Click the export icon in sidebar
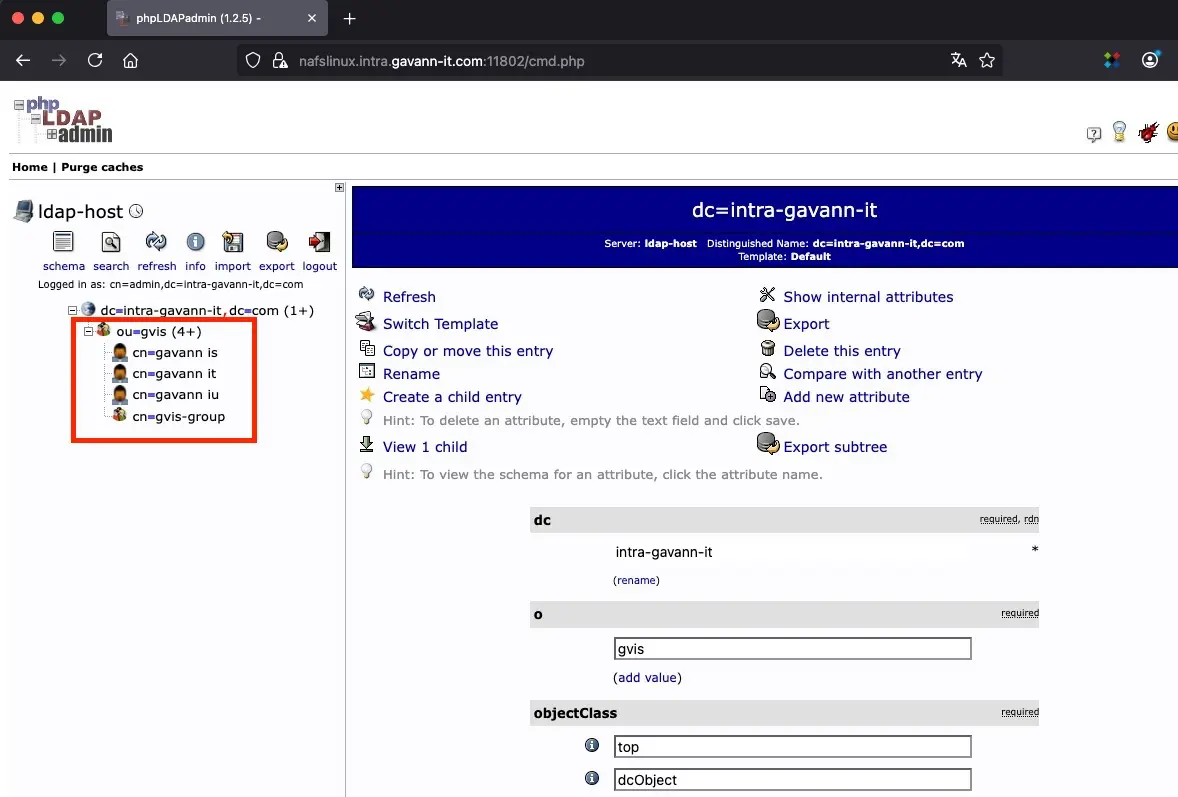The image size is (1178, 797). click(x=276, y=243)
